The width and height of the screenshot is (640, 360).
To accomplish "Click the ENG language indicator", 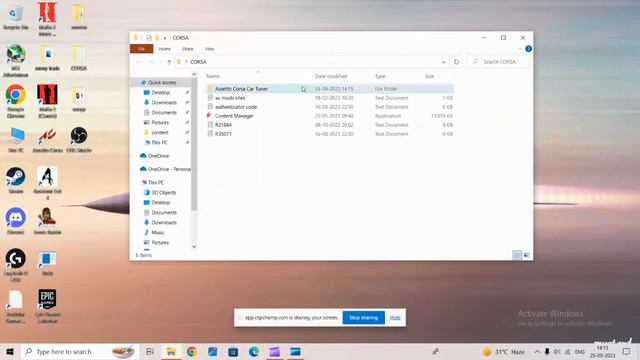I will [x=580, y=352].
